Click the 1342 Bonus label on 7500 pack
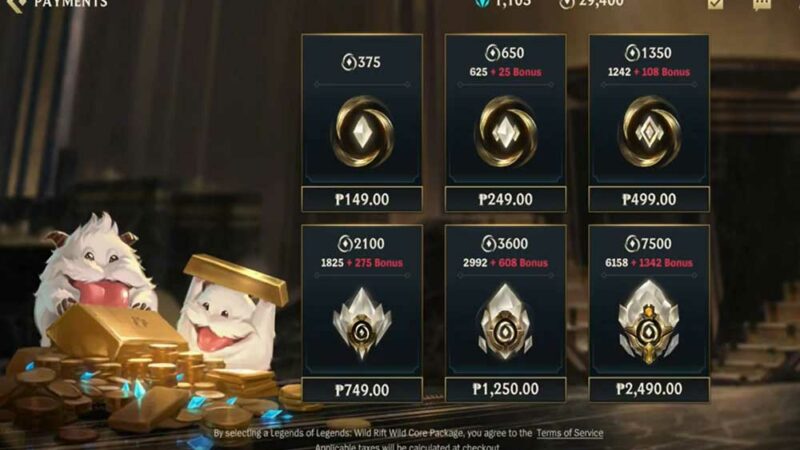 coord(662,263)
